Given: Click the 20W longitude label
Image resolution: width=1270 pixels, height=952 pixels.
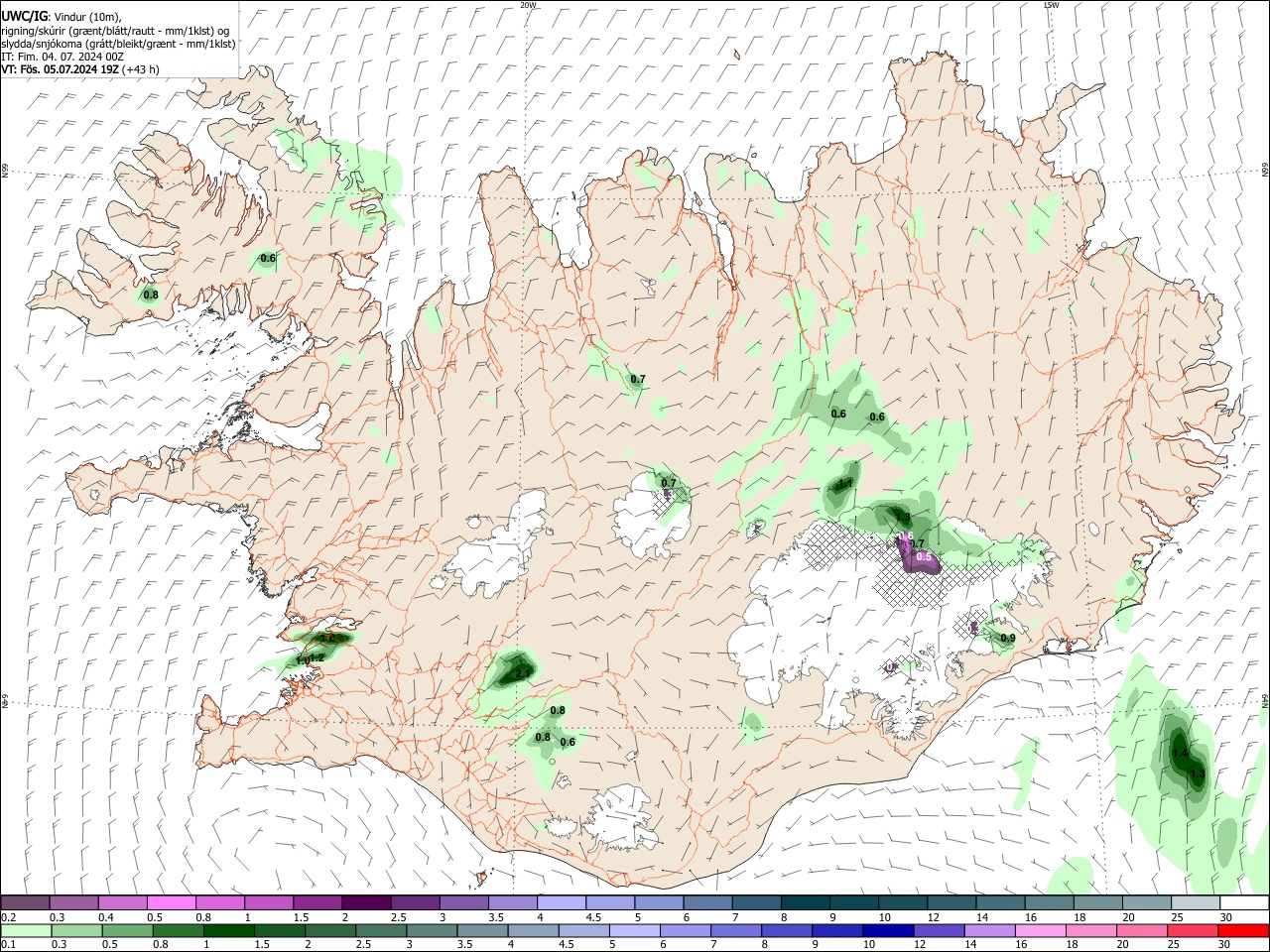Looking at the screenshot, I should coord(528,5).
